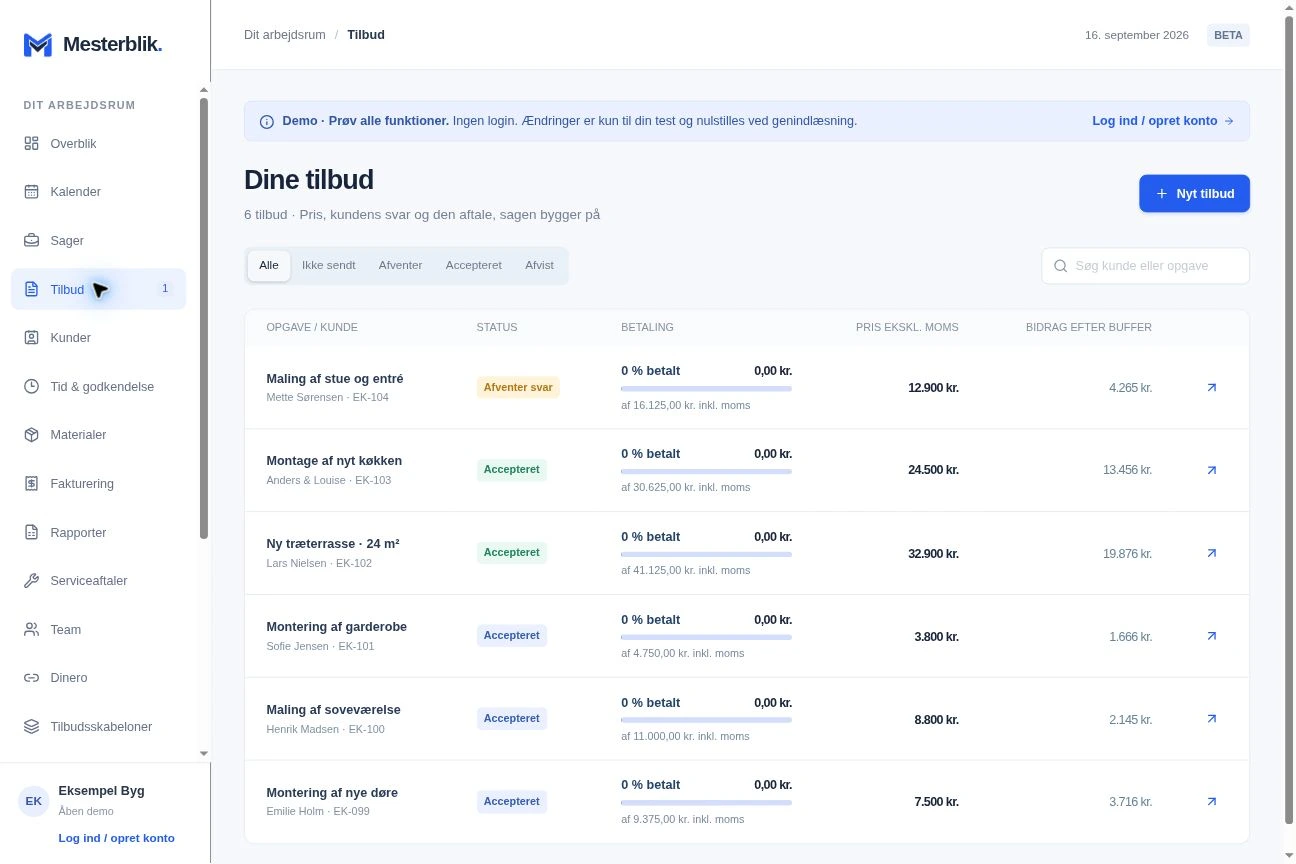Screen dimensions: 1296x864
Task: Open the Montering af garderobe arrow icon
Action: [x=1212, y=636]
